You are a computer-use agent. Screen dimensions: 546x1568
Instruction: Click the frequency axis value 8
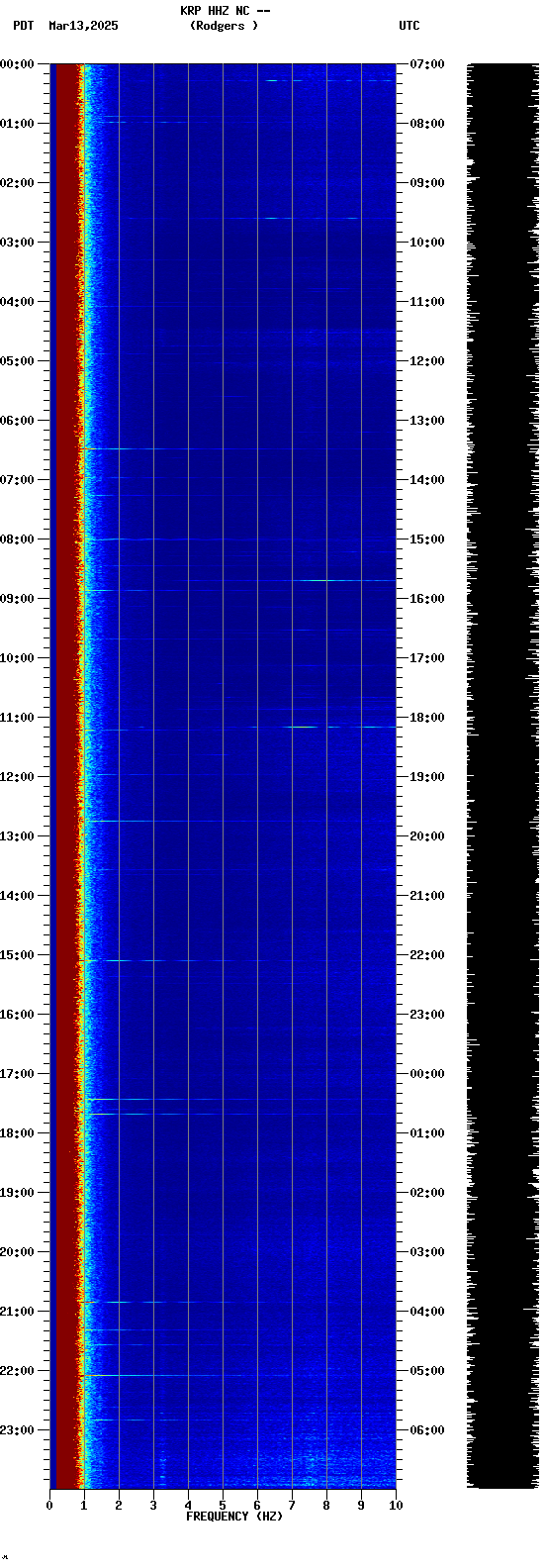[326, 1506]
